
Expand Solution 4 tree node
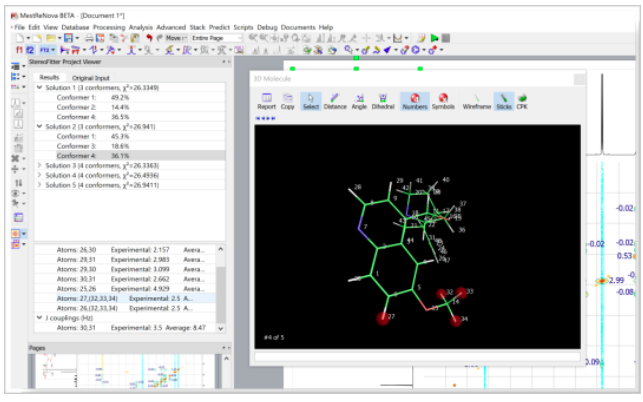(x=39, y=175)
